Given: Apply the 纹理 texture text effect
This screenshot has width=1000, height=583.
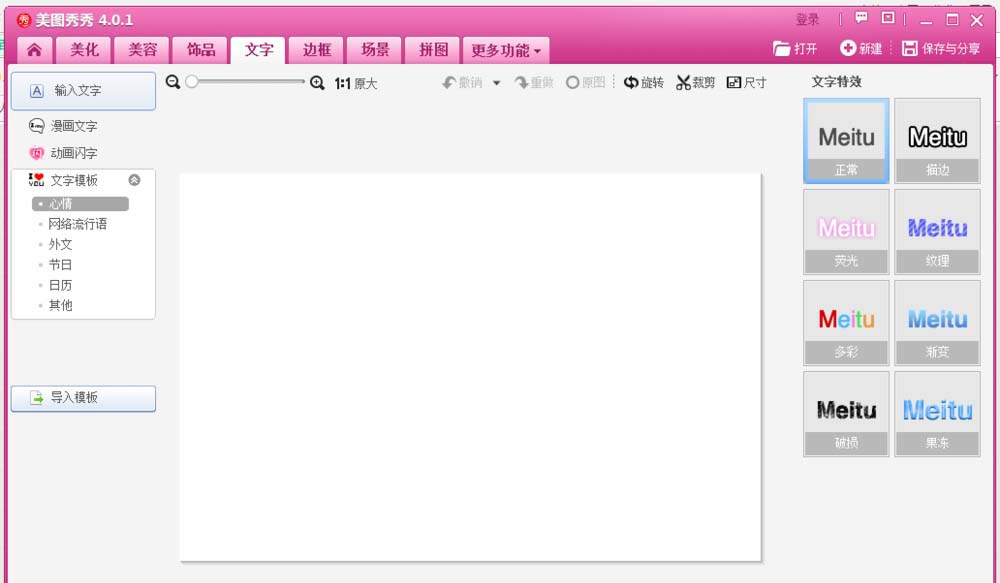Looking at the screenshot, I should point(938,232).
